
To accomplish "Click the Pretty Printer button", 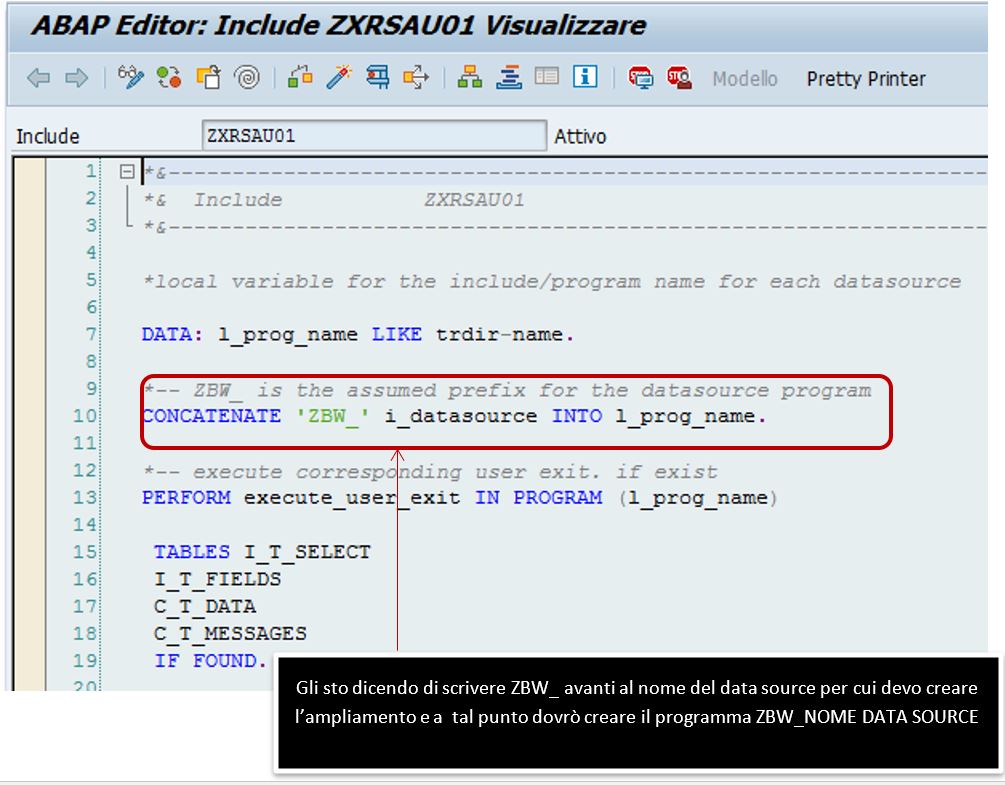I will (x=866, y=79).
